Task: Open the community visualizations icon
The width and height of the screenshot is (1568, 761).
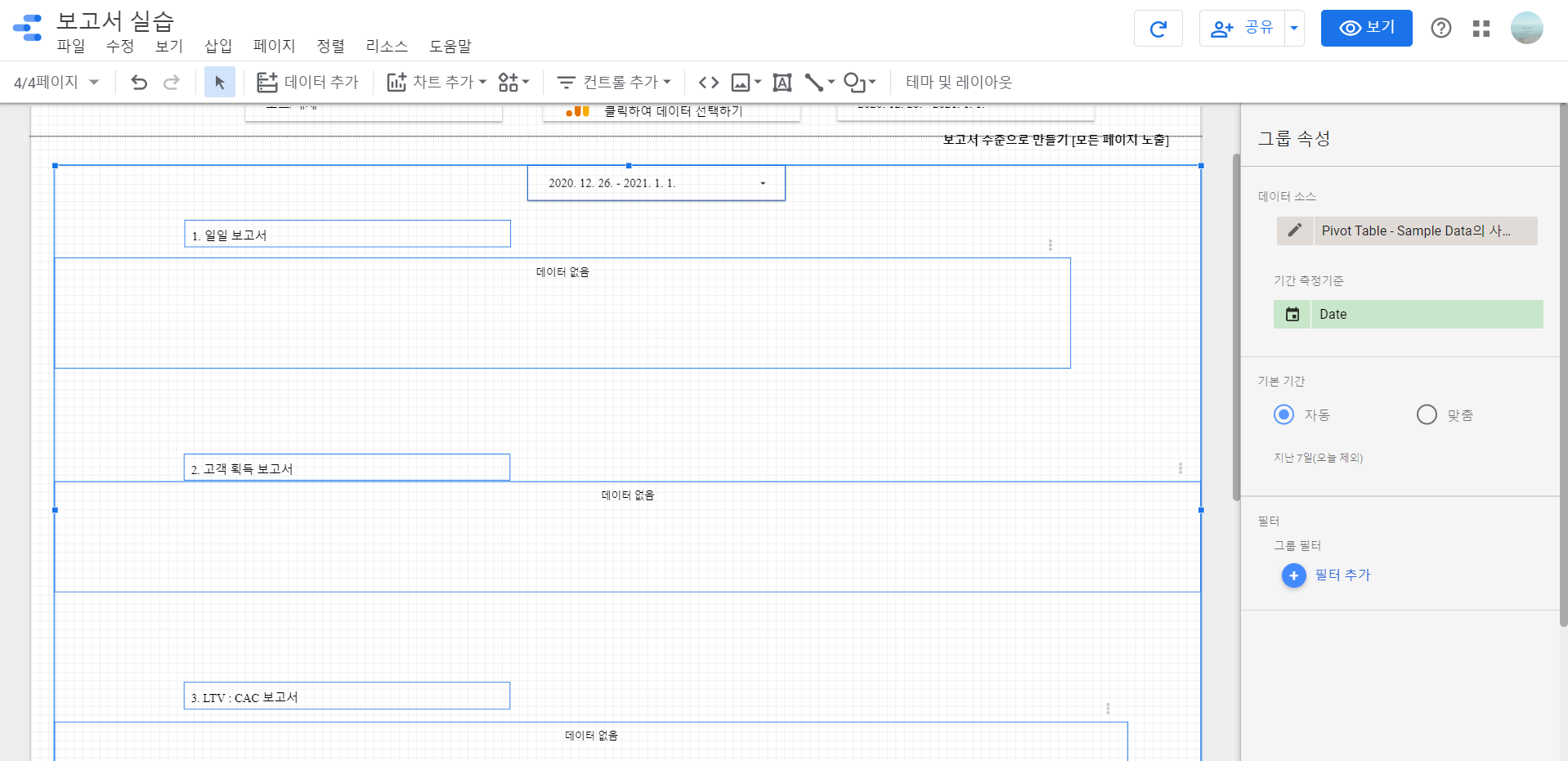Action: 508,82
